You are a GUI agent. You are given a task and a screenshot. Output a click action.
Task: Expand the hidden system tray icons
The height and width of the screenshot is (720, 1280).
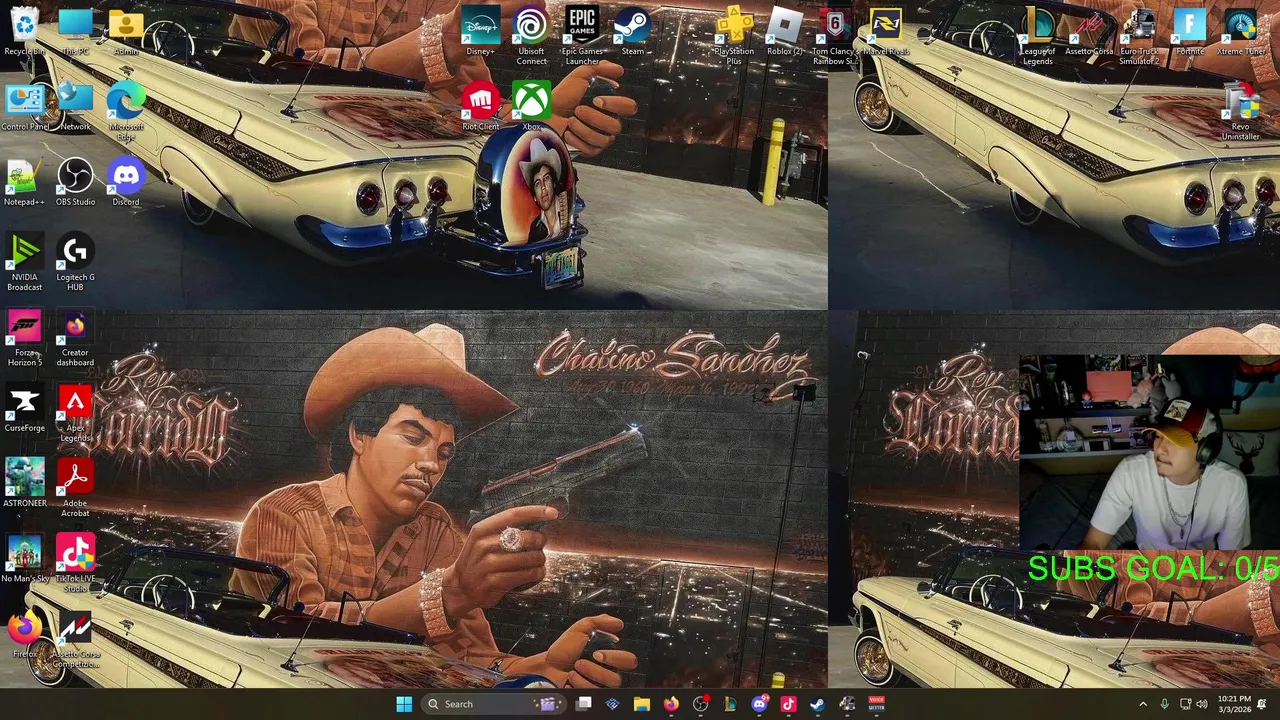[1143, 704]
